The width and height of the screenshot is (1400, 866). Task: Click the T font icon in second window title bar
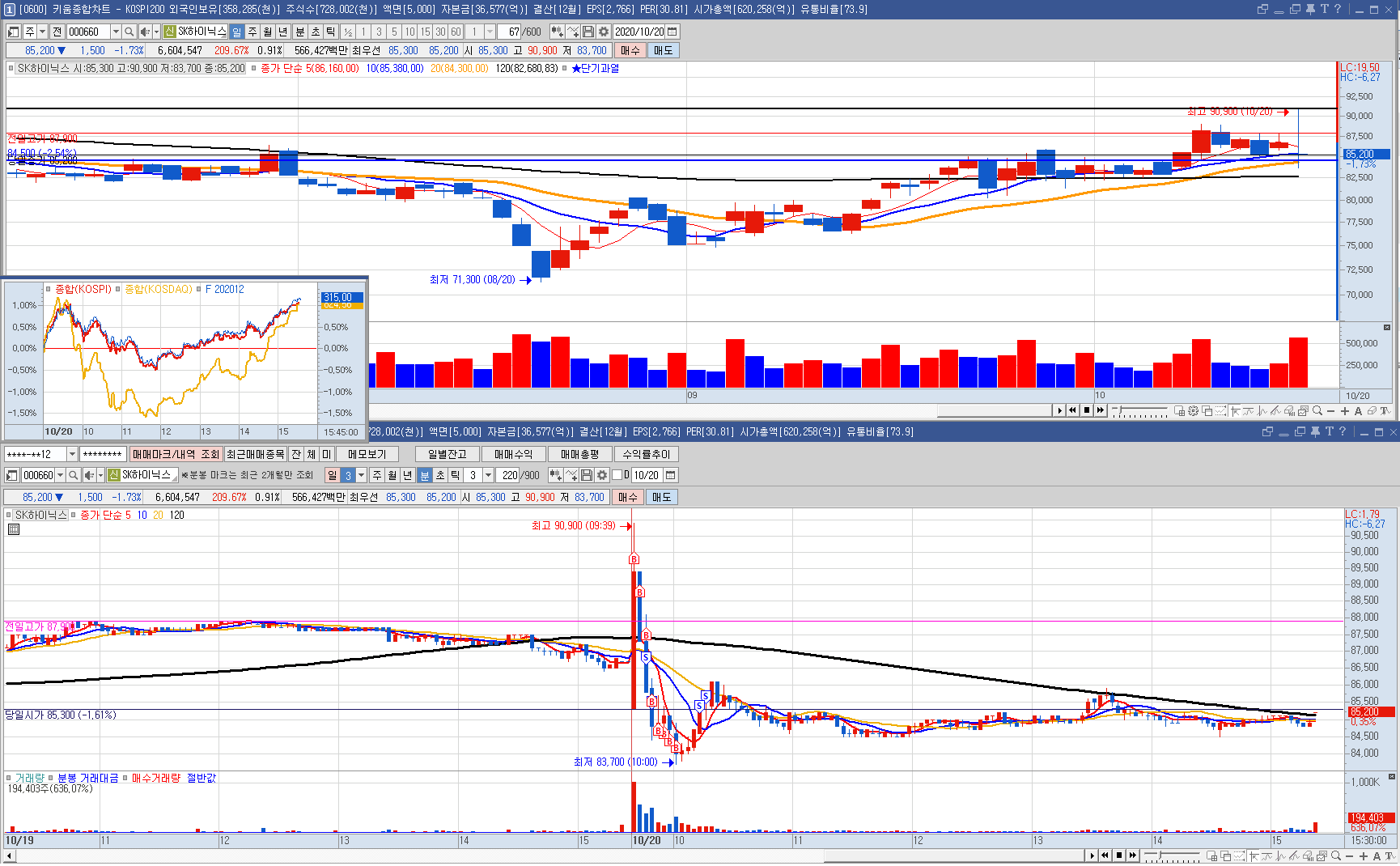(x=1329, y=431)
